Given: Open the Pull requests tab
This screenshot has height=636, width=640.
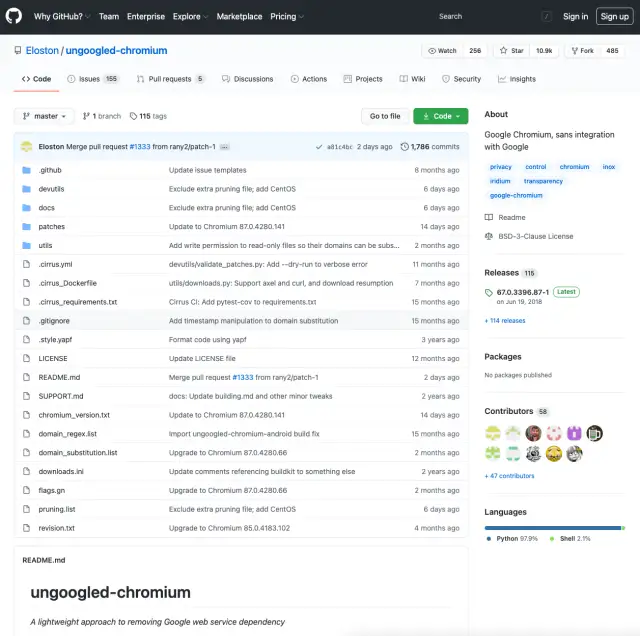Looking at the screenshot, I should tap(169, 79).
